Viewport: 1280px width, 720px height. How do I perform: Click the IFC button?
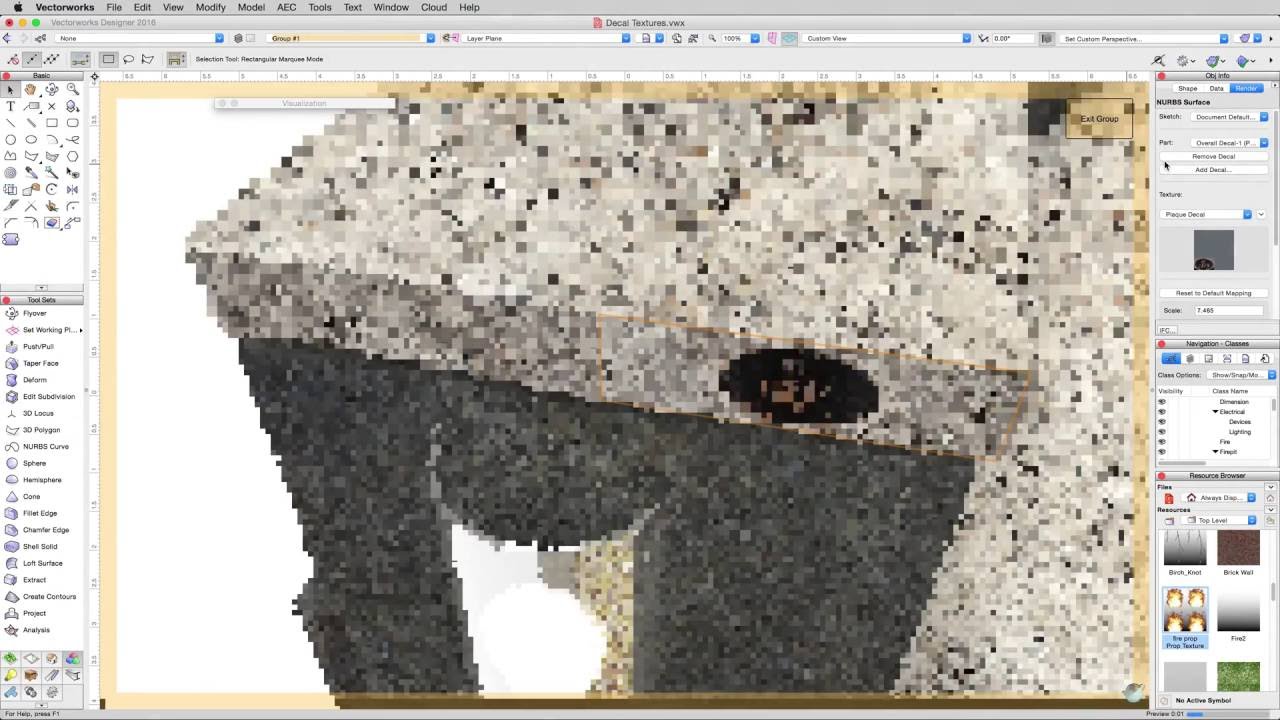(1166, 330)
